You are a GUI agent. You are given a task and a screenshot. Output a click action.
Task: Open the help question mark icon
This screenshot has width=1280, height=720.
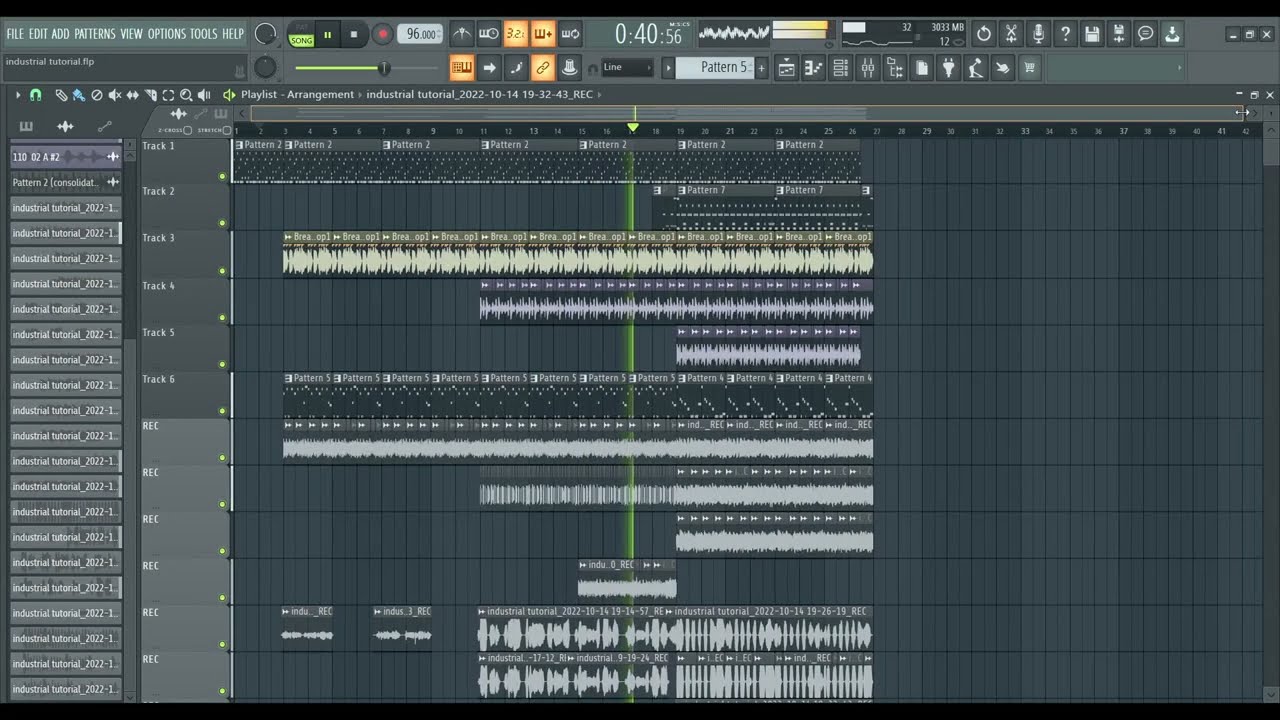tap(1065, 34)
